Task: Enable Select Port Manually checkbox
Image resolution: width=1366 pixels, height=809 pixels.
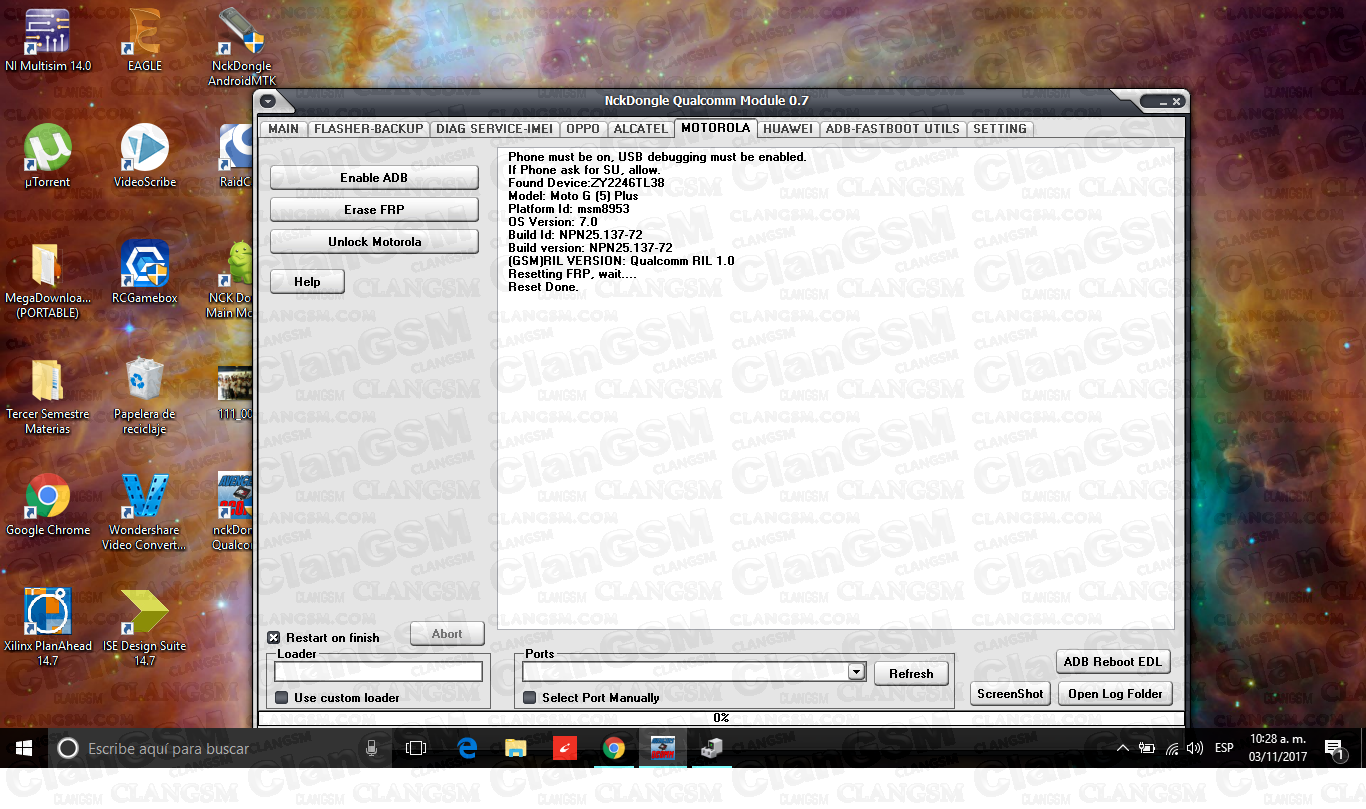Action: point(530,697)
